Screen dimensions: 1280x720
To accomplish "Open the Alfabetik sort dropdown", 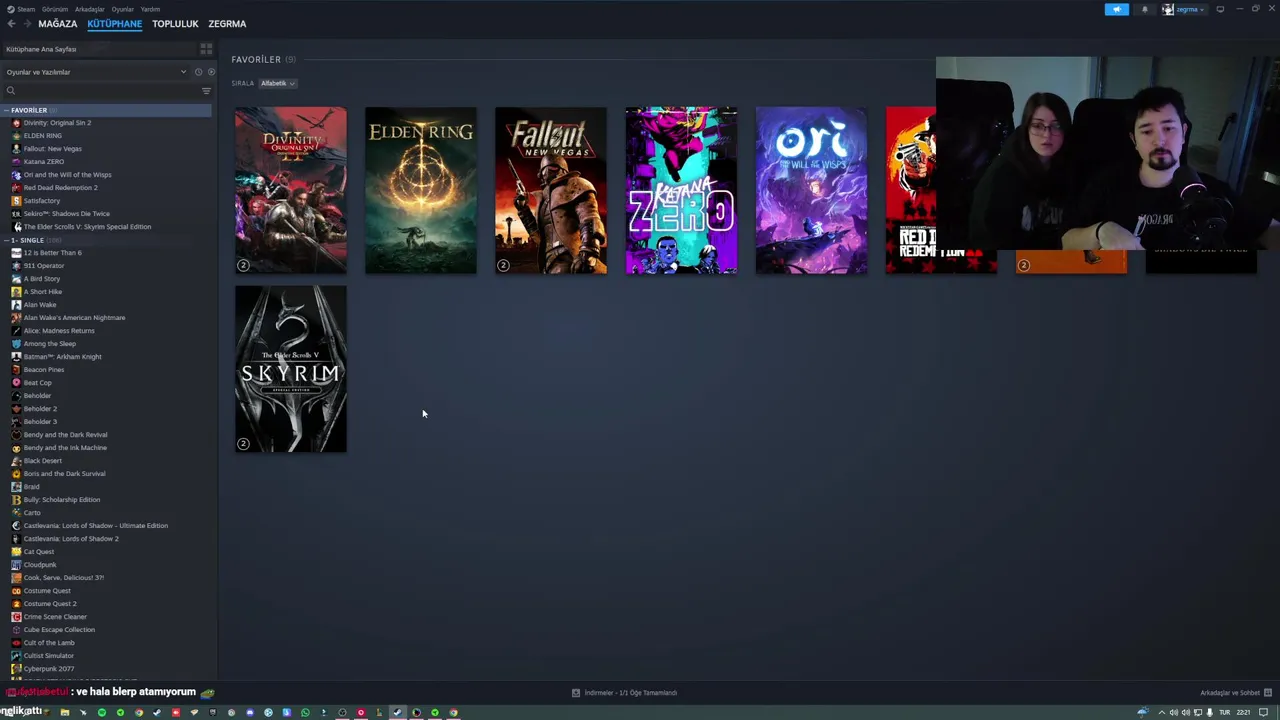I will [x=277, y=83].
